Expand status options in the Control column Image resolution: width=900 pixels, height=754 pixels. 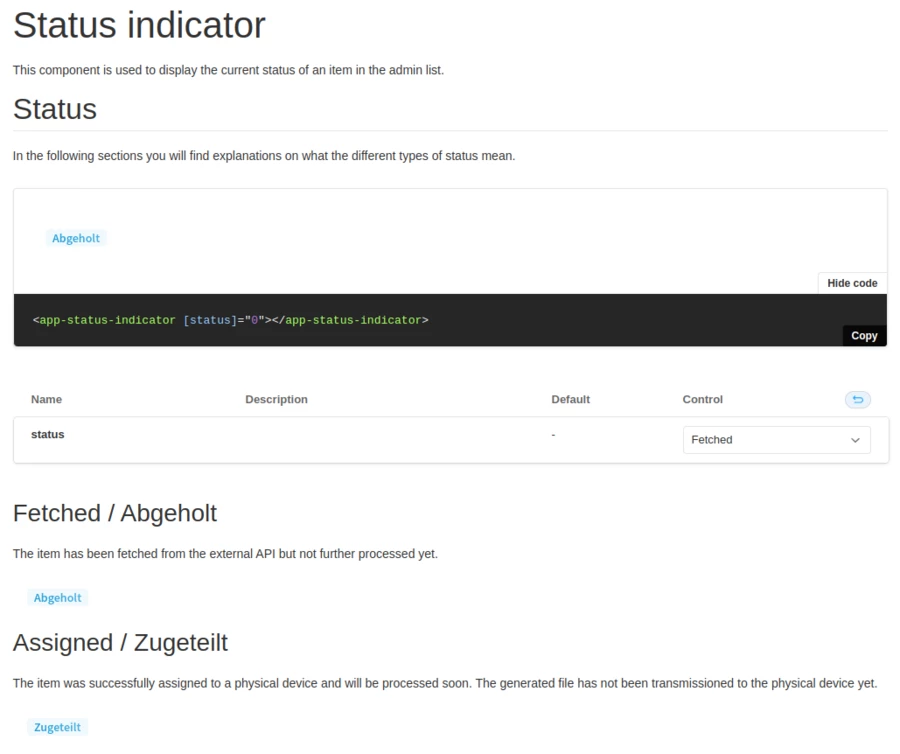tap(777, 439)
